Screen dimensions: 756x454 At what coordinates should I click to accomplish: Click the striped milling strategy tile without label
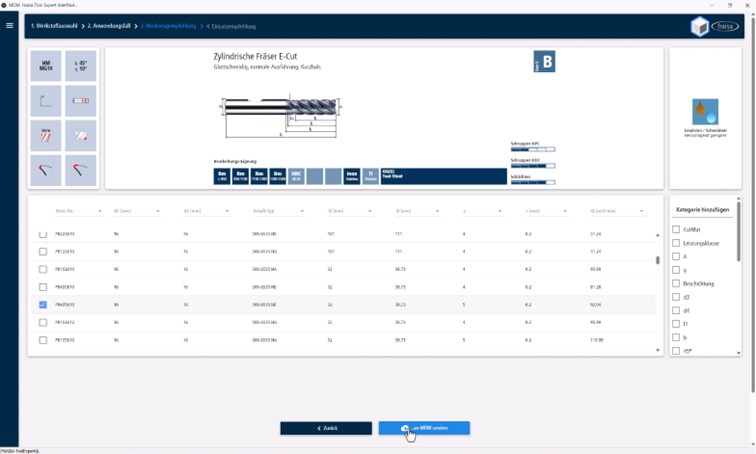tap(81, 136)
